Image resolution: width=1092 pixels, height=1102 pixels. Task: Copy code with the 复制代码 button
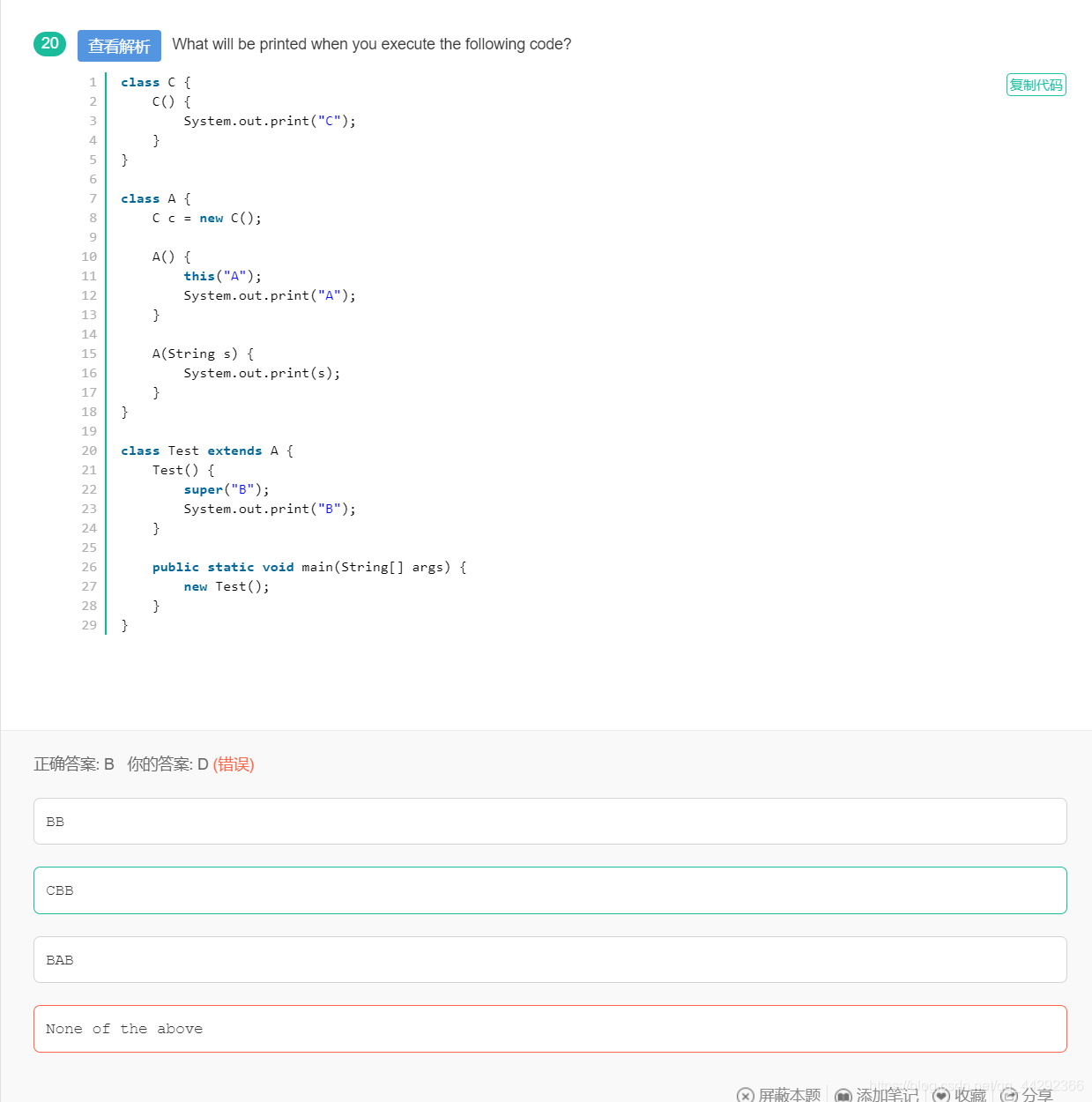tap(1036, 85)
